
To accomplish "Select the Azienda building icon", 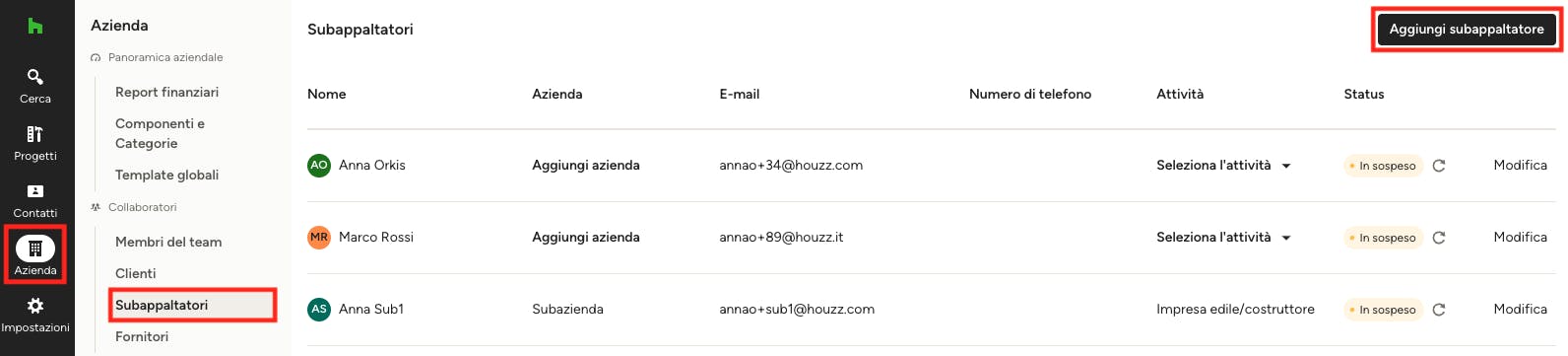I will coord(35,249).
